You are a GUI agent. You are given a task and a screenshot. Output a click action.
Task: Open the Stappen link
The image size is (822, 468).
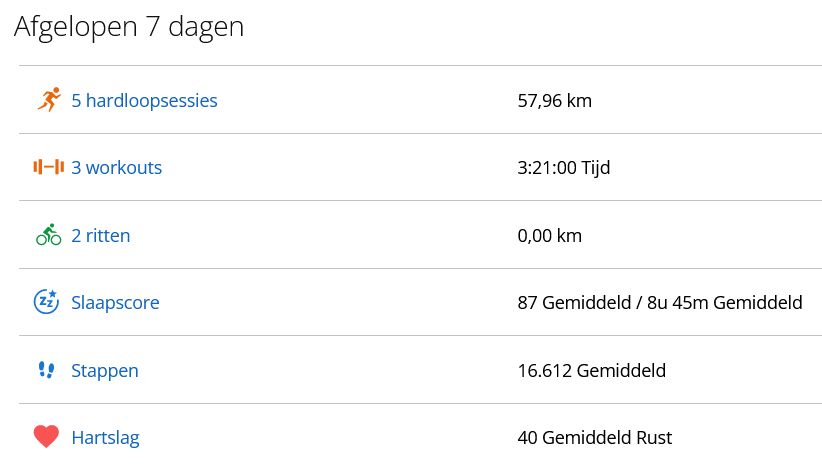pos(105,370)
